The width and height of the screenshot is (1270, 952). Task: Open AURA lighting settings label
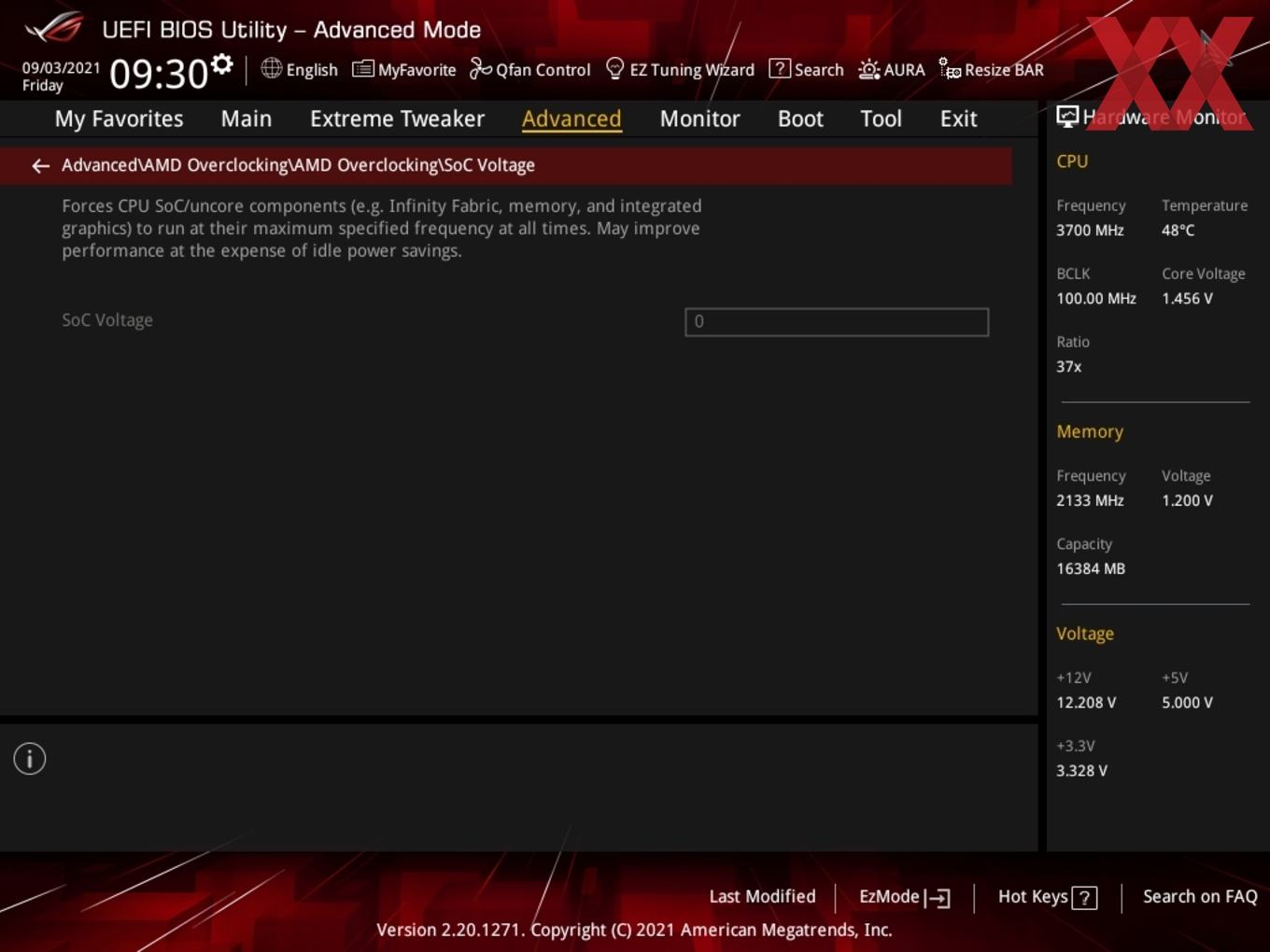point(904,70)
